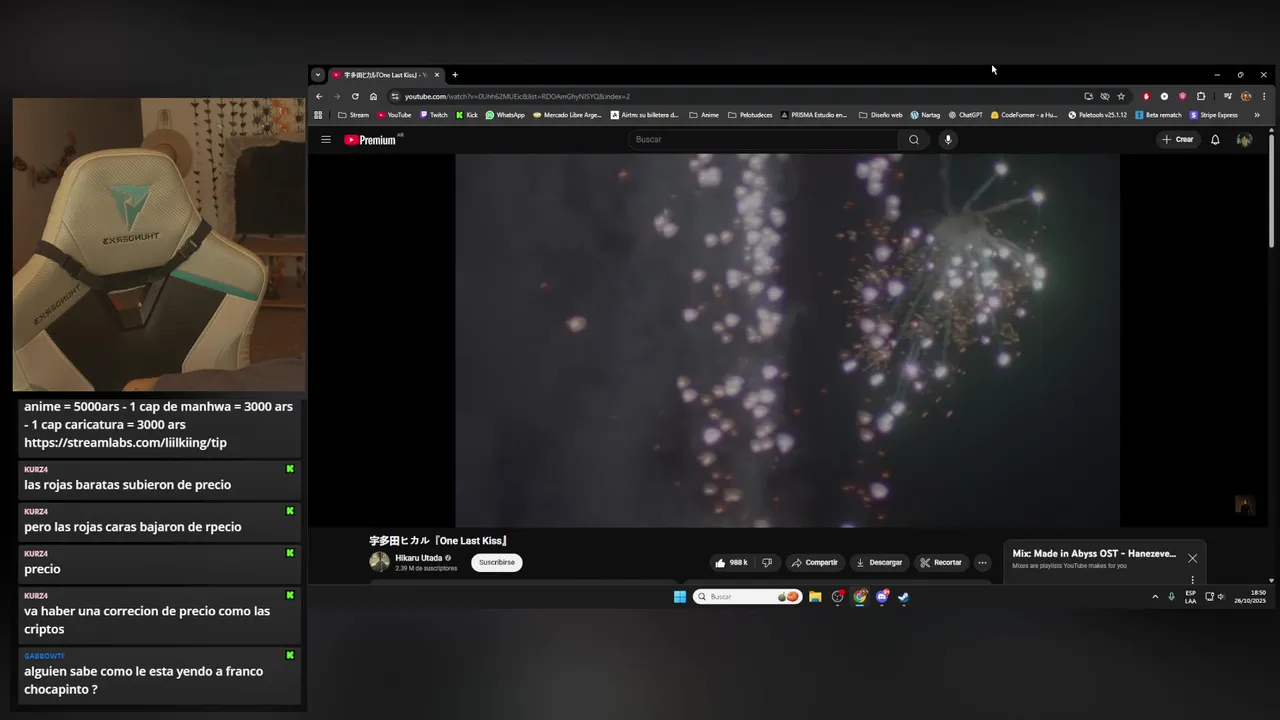
Task: Click the Compartir share button
Action: pos(815,563)
